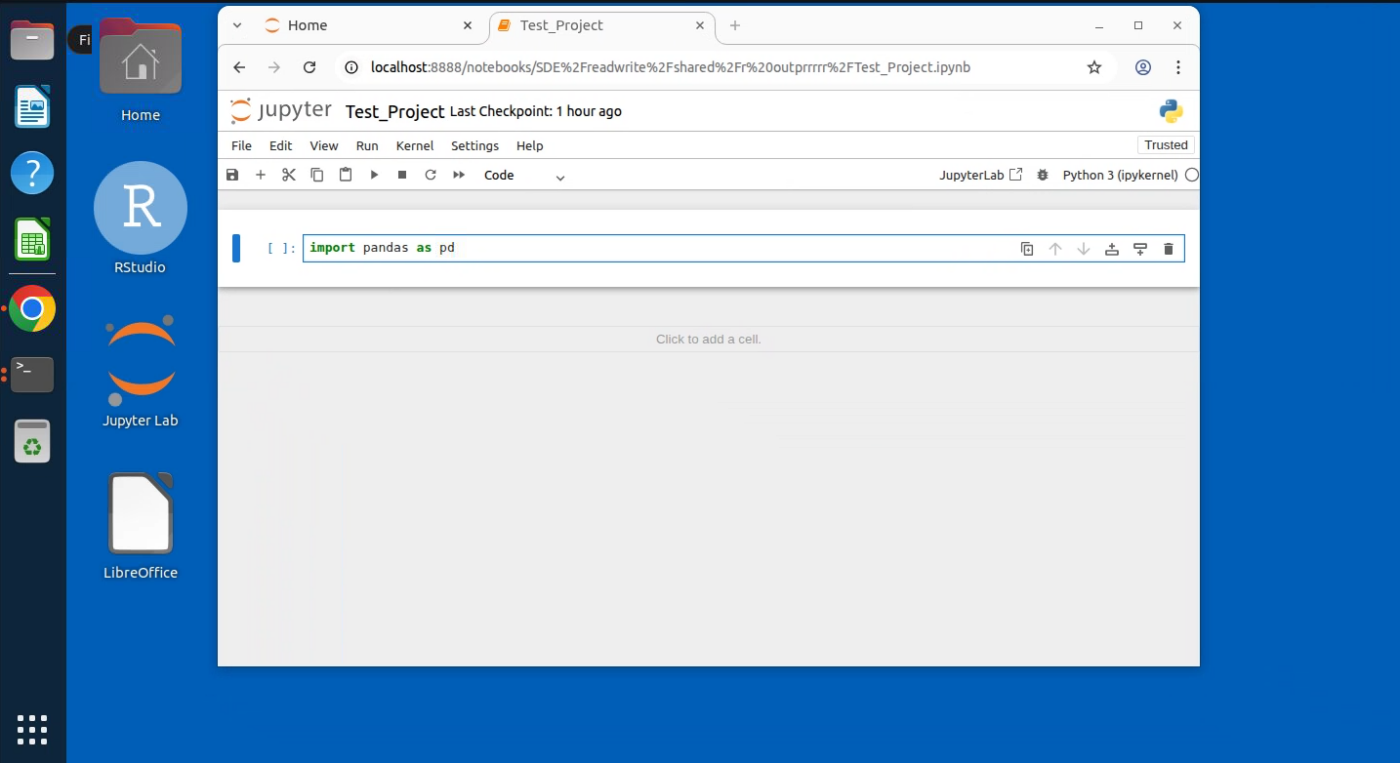This screenshot has width=1400, height=763.
Task: Open the Code cell type dropdown
Action: coord(524,175)
